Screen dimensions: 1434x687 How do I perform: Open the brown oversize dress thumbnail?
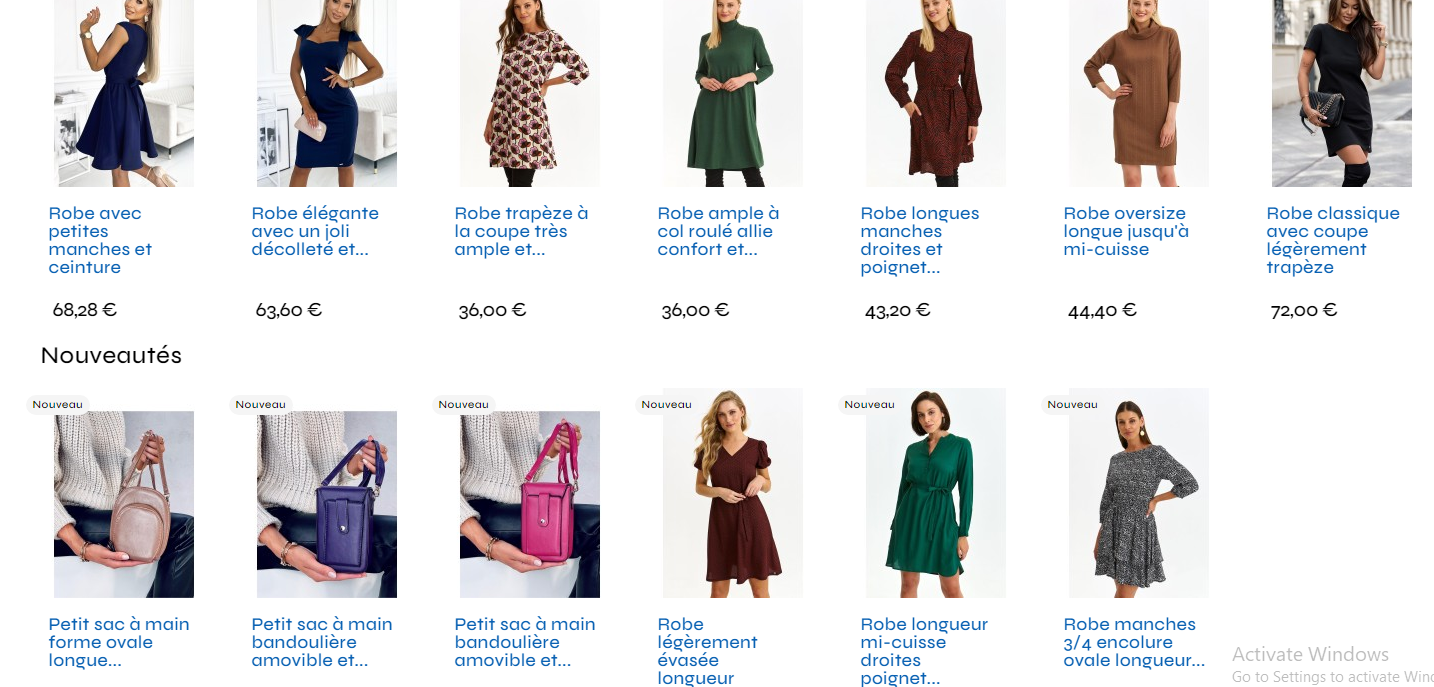[x=1138, y=93]
